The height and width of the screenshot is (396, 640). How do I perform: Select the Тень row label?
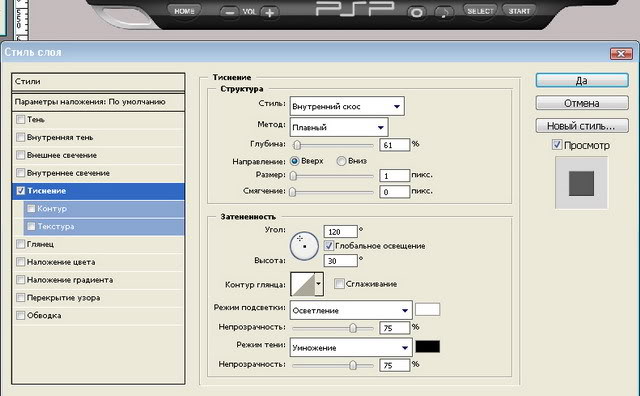(36, 120)
